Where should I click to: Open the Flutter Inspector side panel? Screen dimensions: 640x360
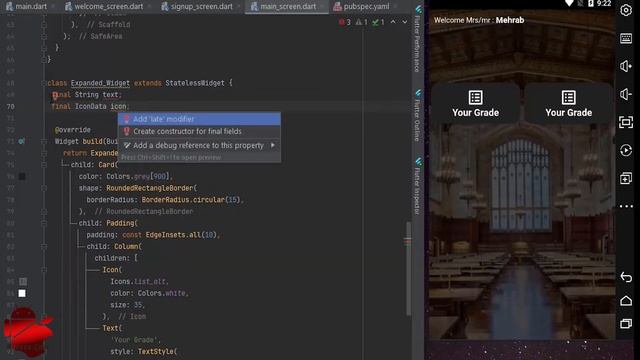418,186
